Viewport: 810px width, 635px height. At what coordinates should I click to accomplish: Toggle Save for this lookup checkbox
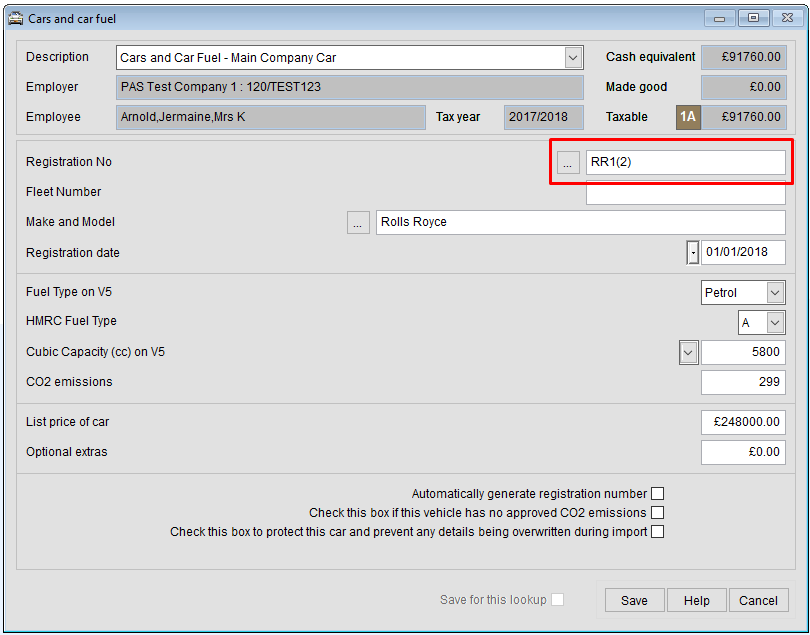tap(557, 599)
